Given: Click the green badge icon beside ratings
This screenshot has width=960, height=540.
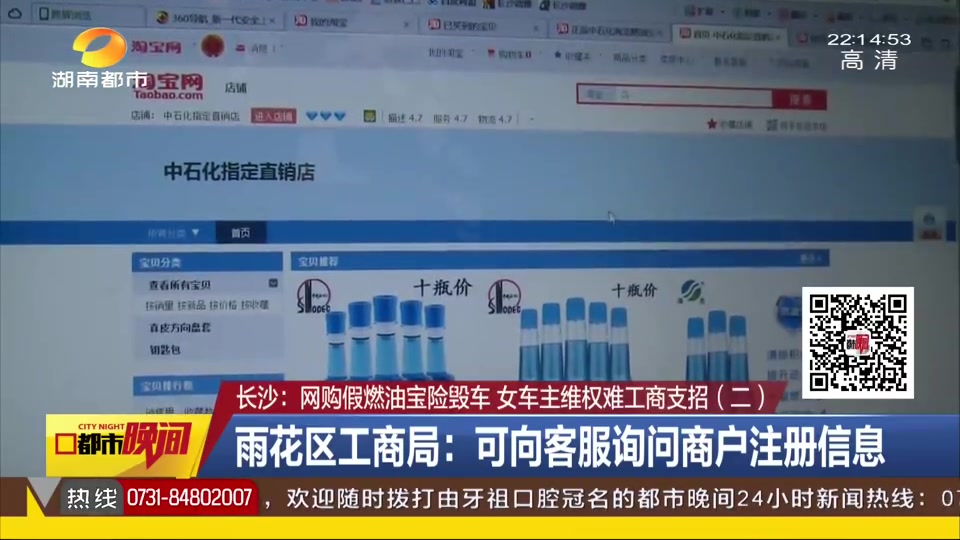Looking at the screenshot, I should [x=369, y=116].
